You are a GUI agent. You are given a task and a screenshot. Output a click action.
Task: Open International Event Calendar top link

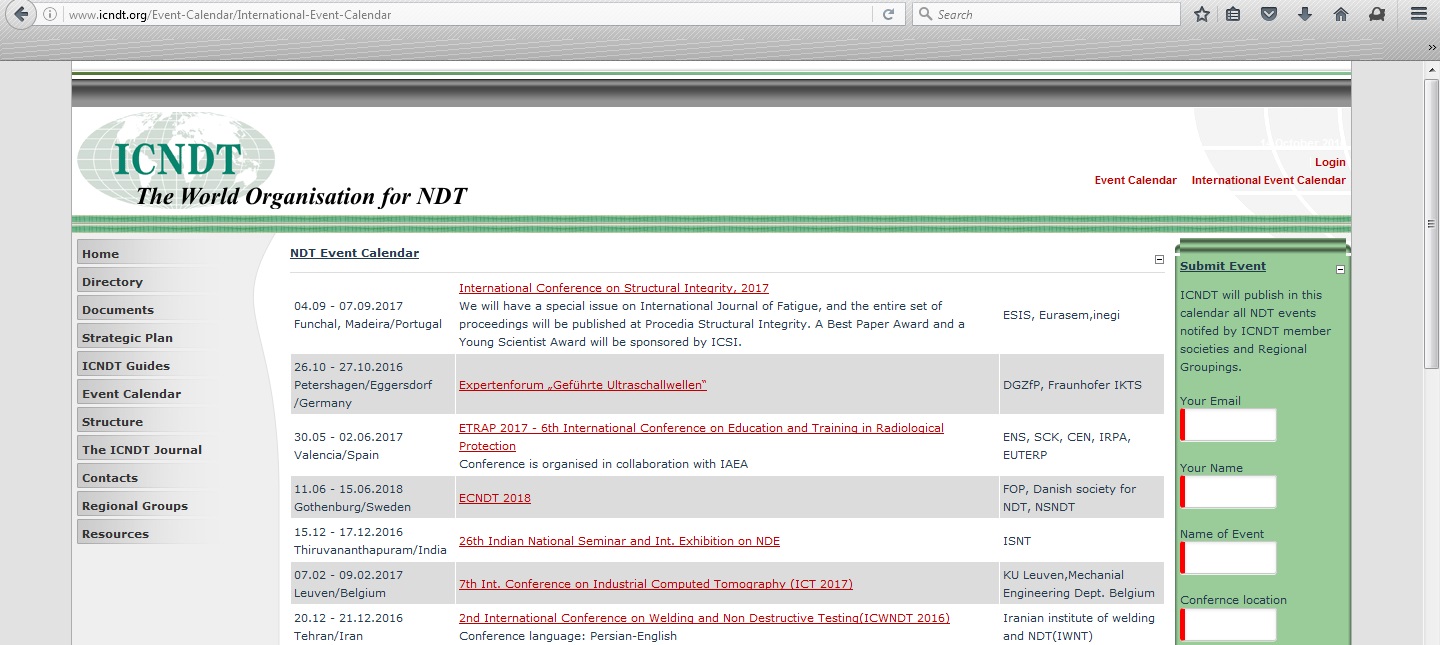[x=1268, y=180]
